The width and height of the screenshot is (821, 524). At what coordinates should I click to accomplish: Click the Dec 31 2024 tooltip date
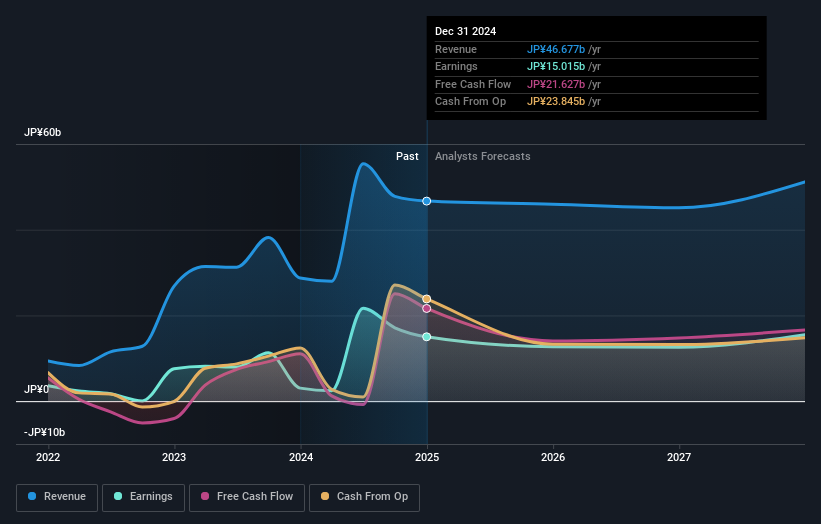pos(465,31)
